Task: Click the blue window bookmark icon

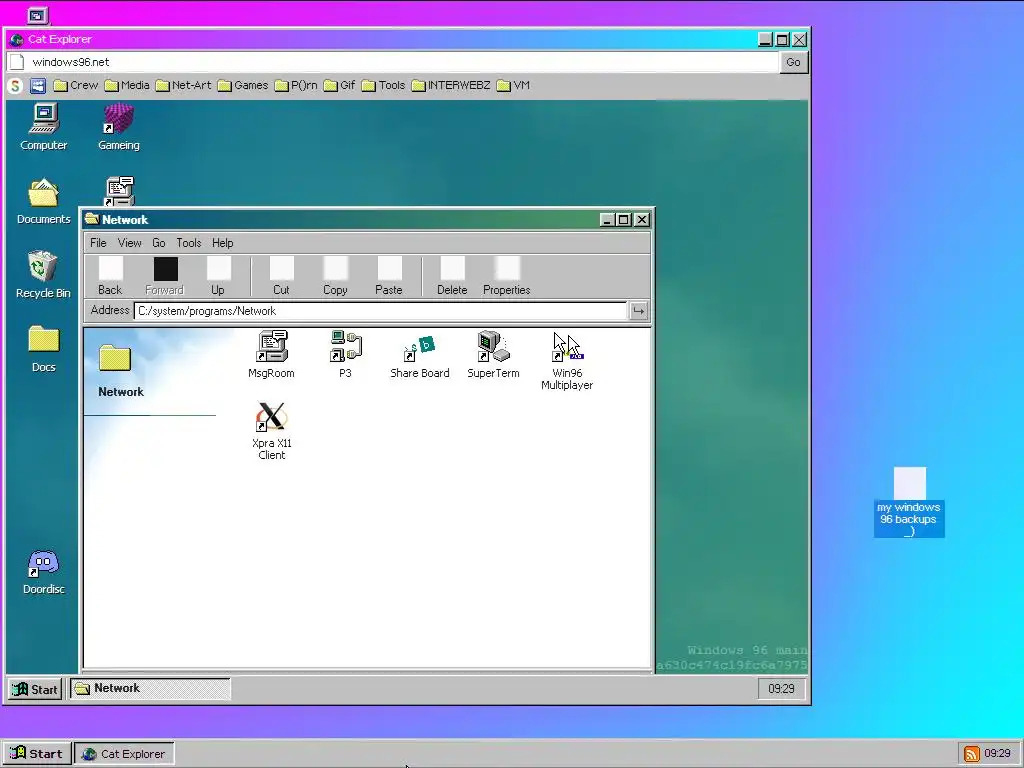Action: (x=38, y=86)
